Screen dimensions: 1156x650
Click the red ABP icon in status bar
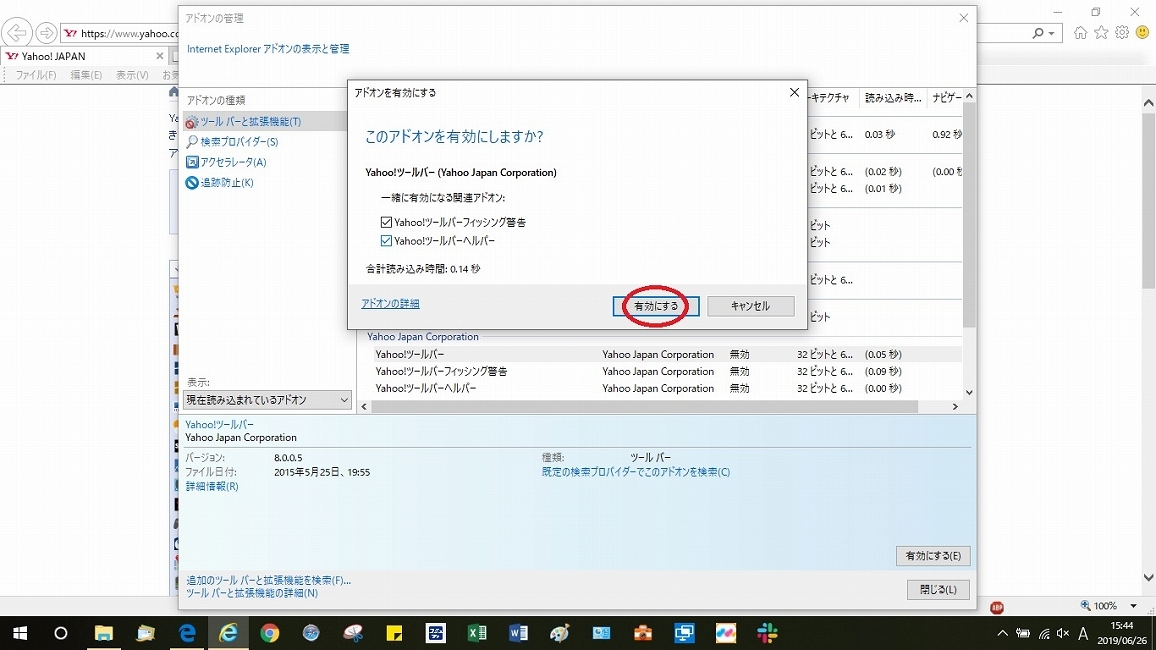(997, 607)
